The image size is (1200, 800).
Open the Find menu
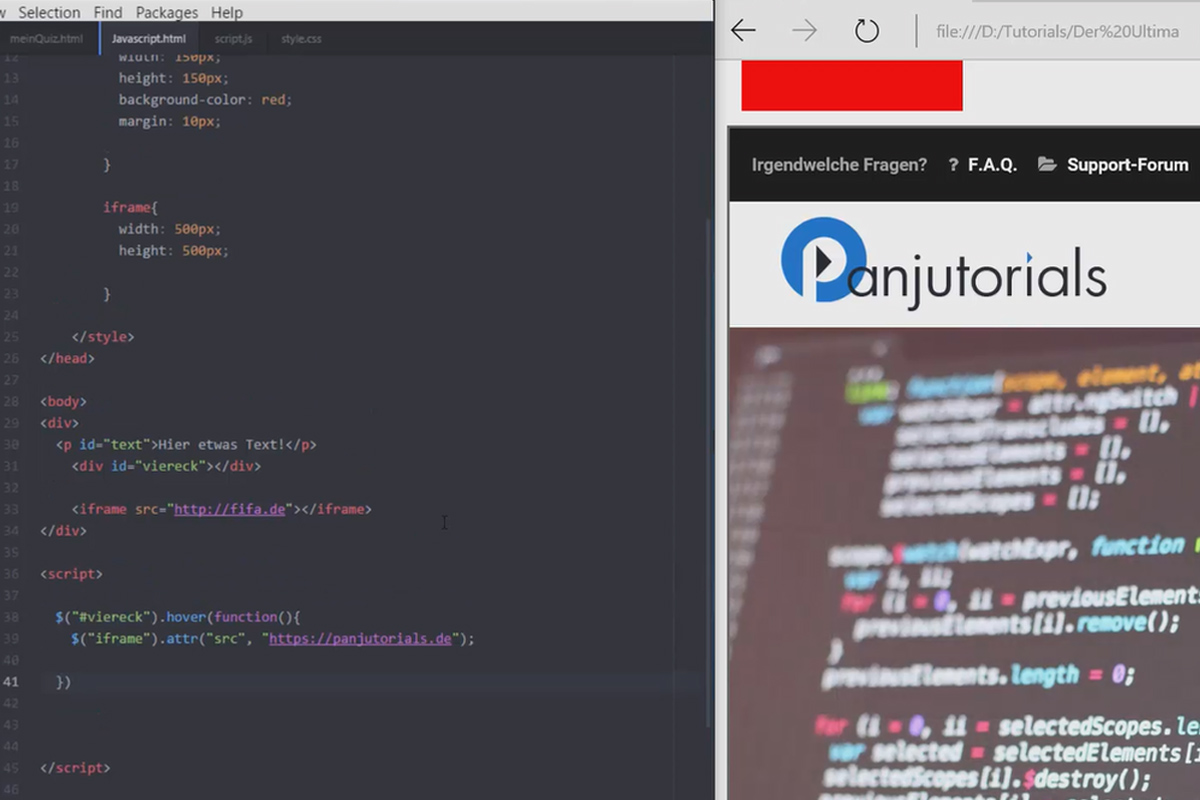coord(108,12)
